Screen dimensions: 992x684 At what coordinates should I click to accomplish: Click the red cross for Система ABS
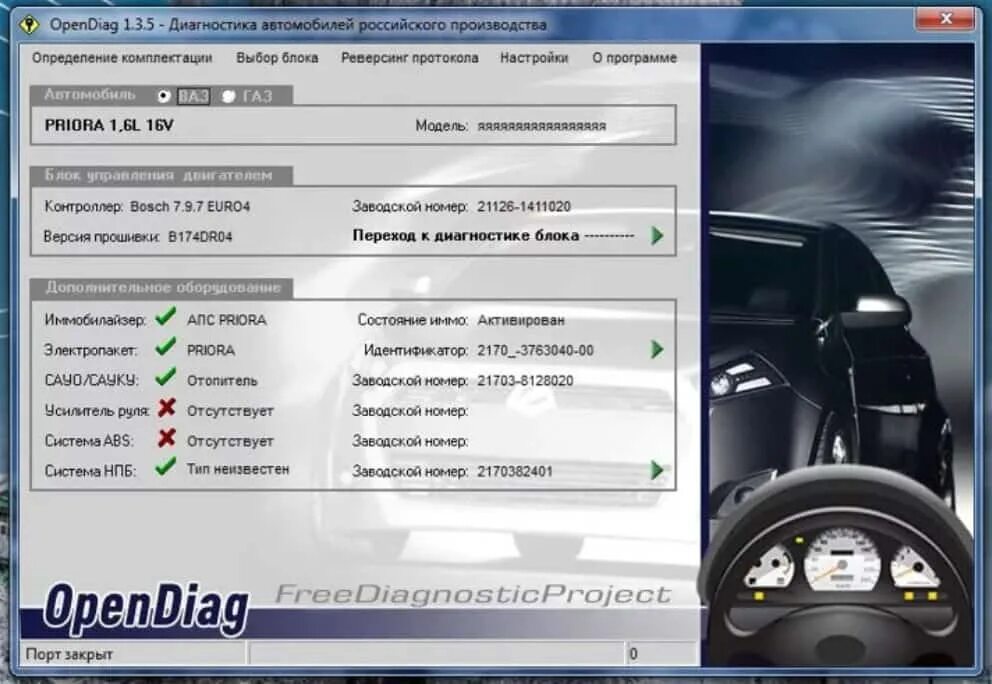click(166, 438)
